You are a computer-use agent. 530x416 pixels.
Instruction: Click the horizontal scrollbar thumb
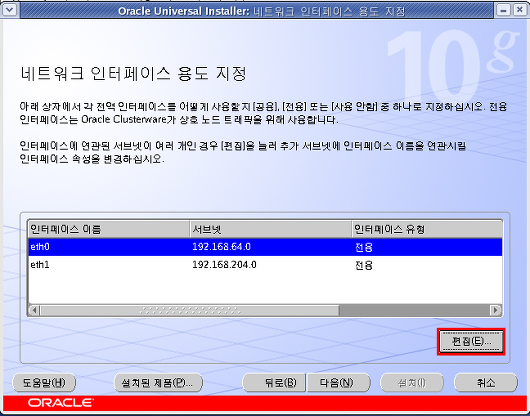(x=189, y=310)
